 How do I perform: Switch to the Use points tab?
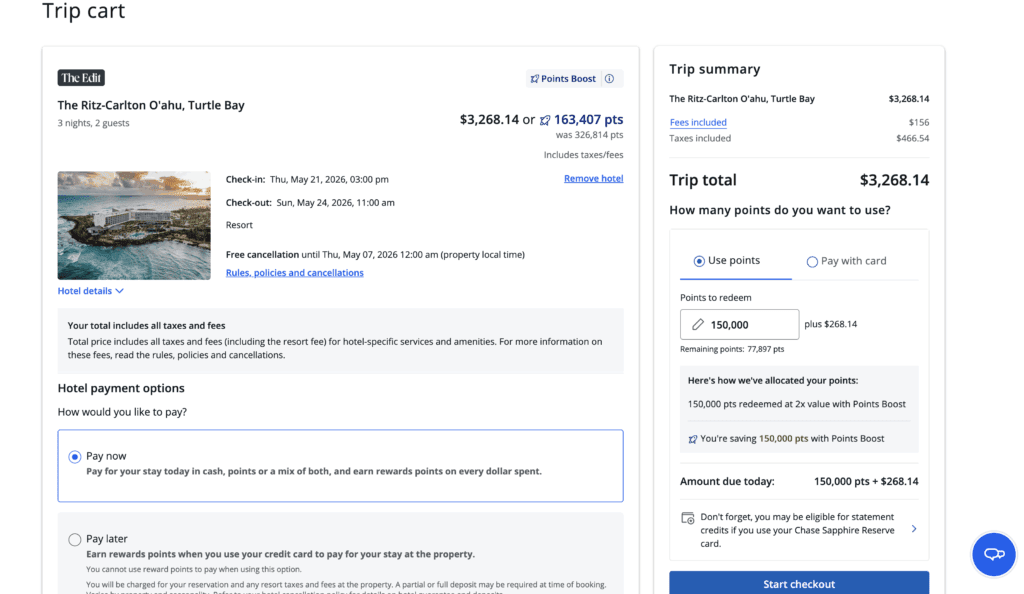pos(727,261)
